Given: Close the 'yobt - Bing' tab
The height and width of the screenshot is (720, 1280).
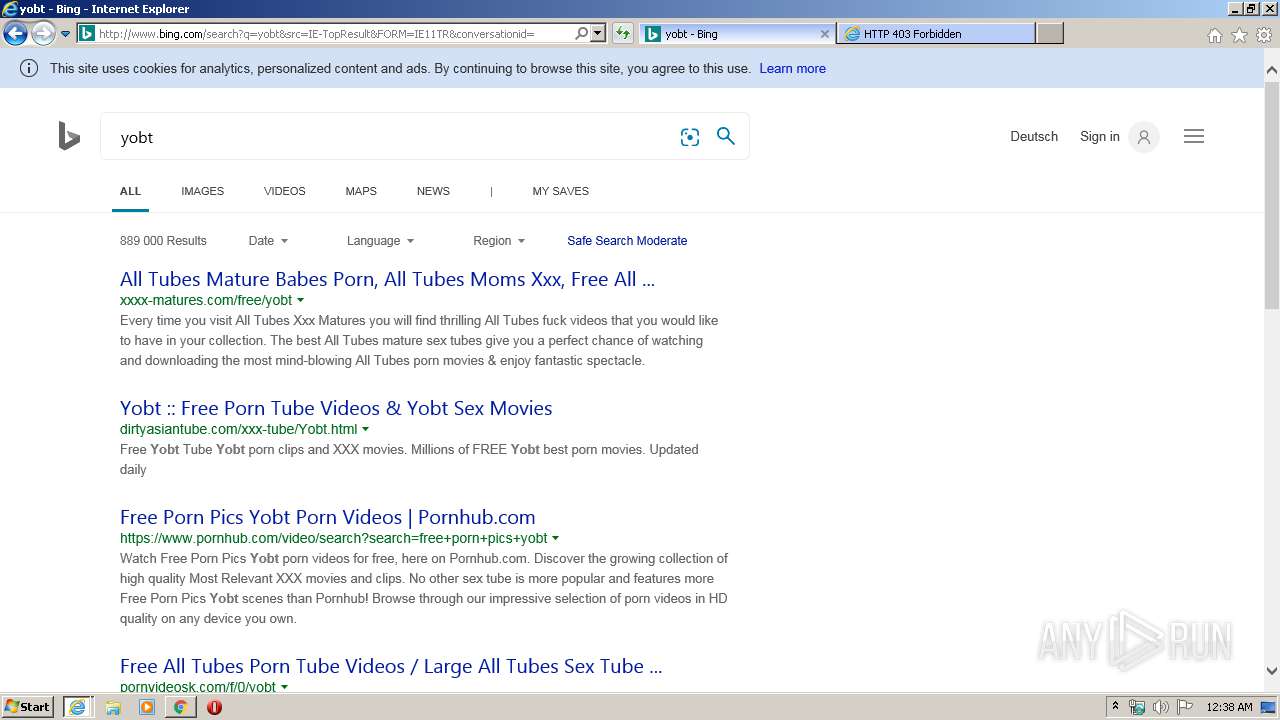Looking at the screenshot, I should [824, 34].
